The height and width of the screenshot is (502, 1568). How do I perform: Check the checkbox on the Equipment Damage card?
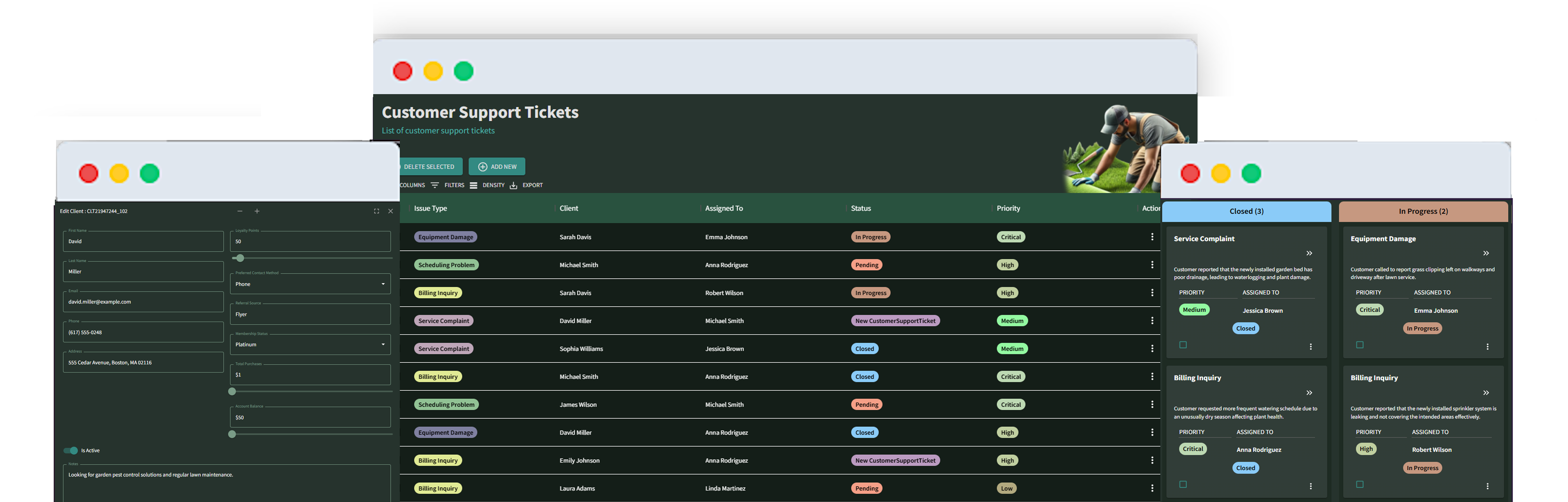pos(1359,345)
